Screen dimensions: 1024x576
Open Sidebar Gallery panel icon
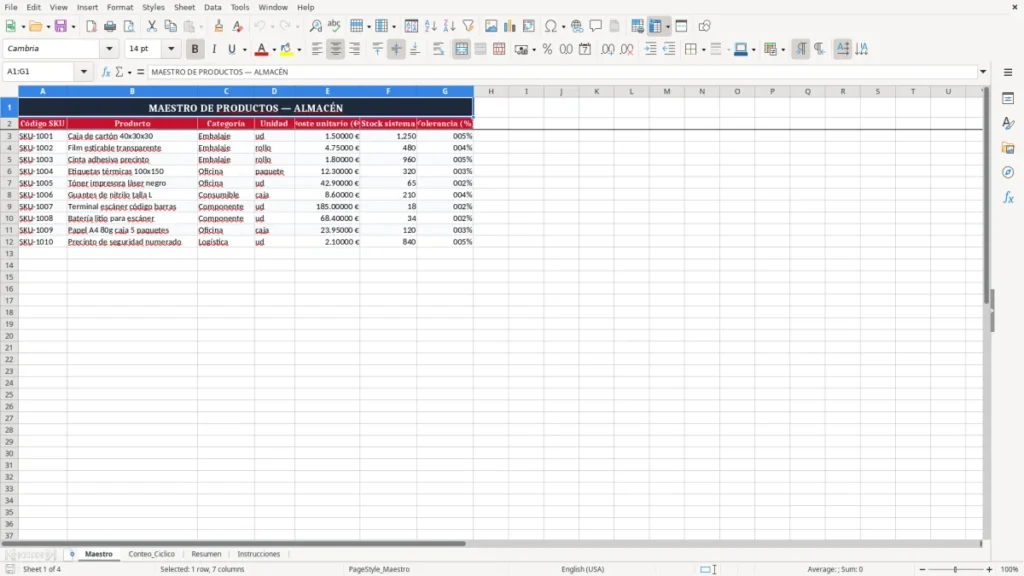pos(1008,148)
